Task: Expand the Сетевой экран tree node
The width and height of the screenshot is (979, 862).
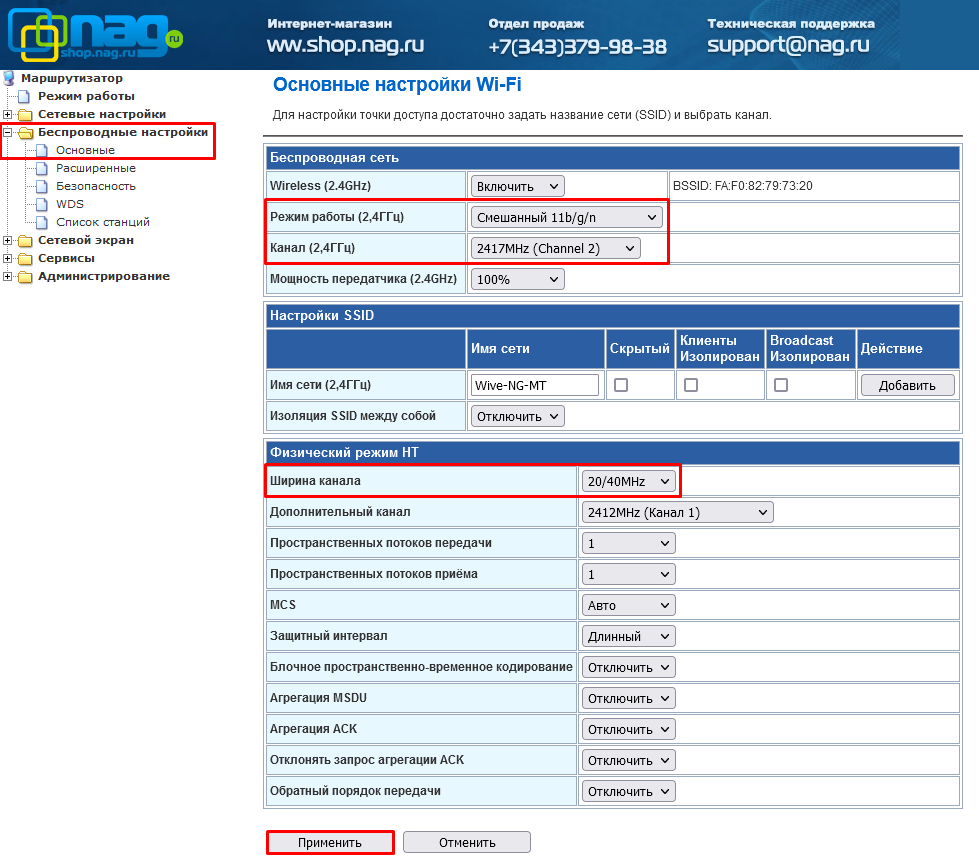Action: pos(9,241)
